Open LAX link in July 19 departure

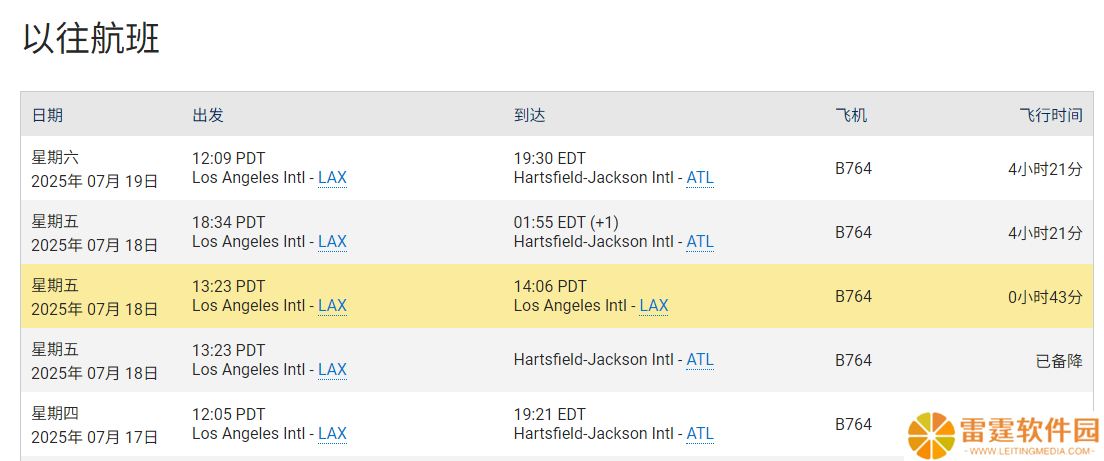(x=332, y=178)
